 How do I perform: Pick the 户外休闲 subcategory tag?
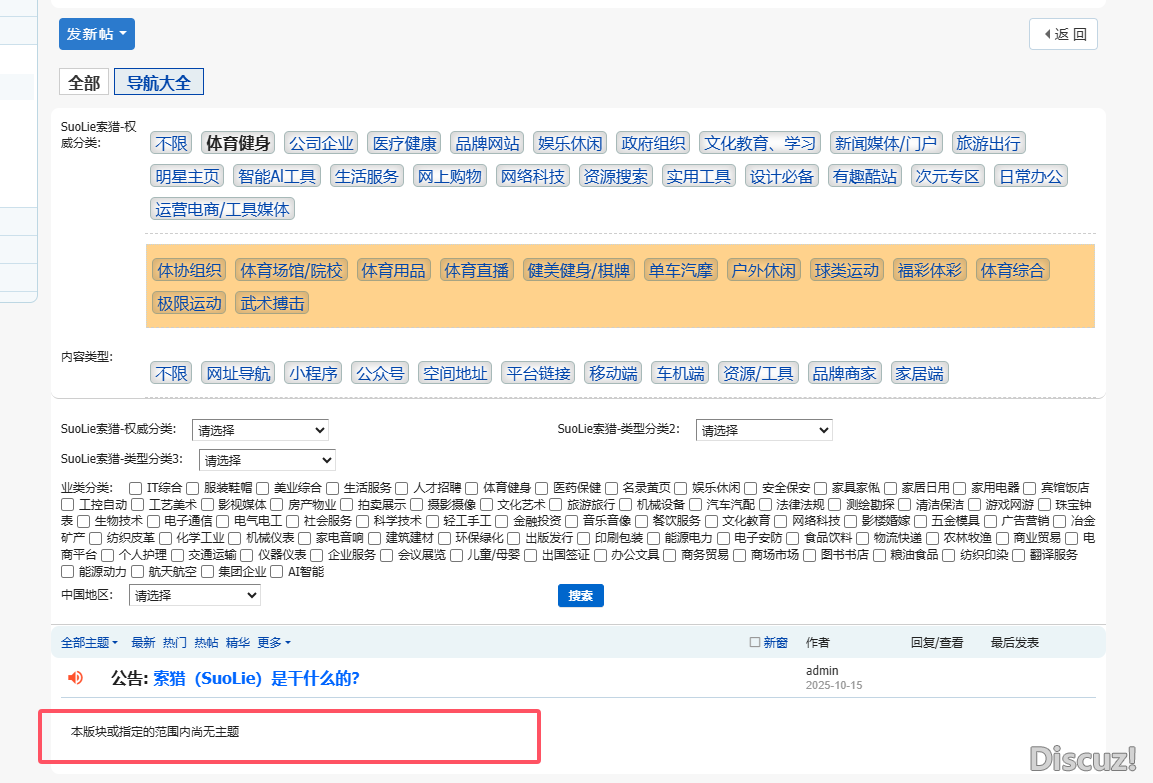[x=762, y=270]
